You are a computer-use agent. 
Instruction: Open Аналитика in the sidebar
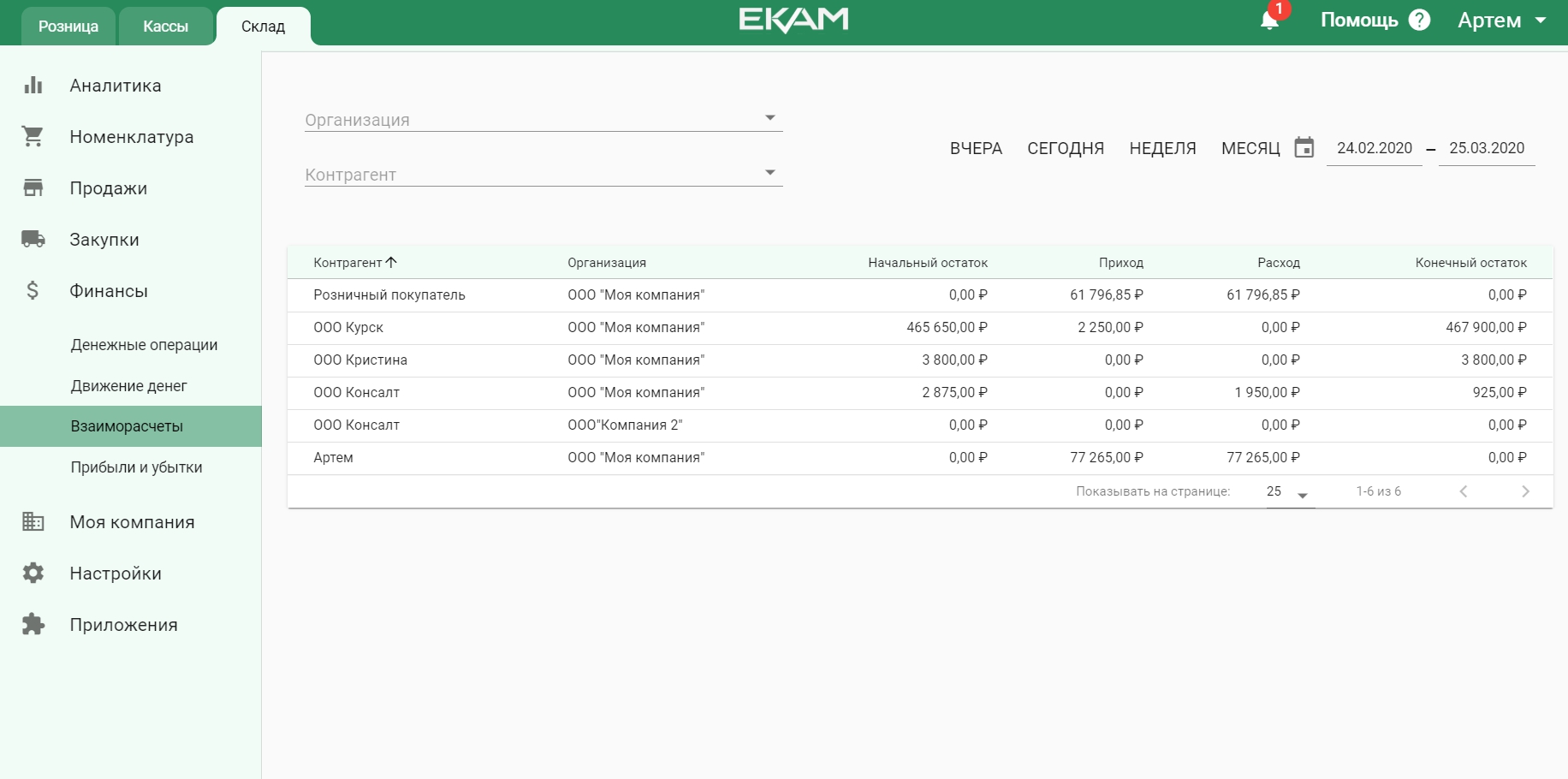116,86
